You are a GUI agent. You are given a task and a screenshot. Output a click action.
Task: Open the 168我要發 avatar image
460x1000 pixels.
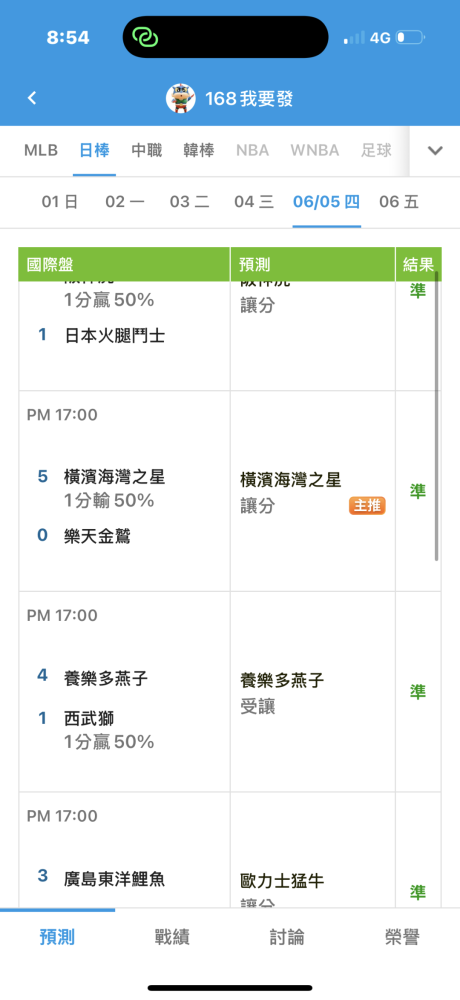tap(181, 98)
